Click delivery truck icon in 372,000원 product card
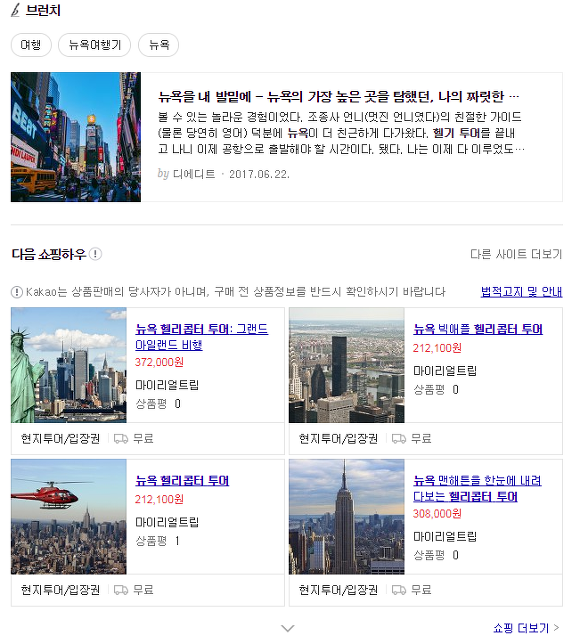 click(121, 439)
